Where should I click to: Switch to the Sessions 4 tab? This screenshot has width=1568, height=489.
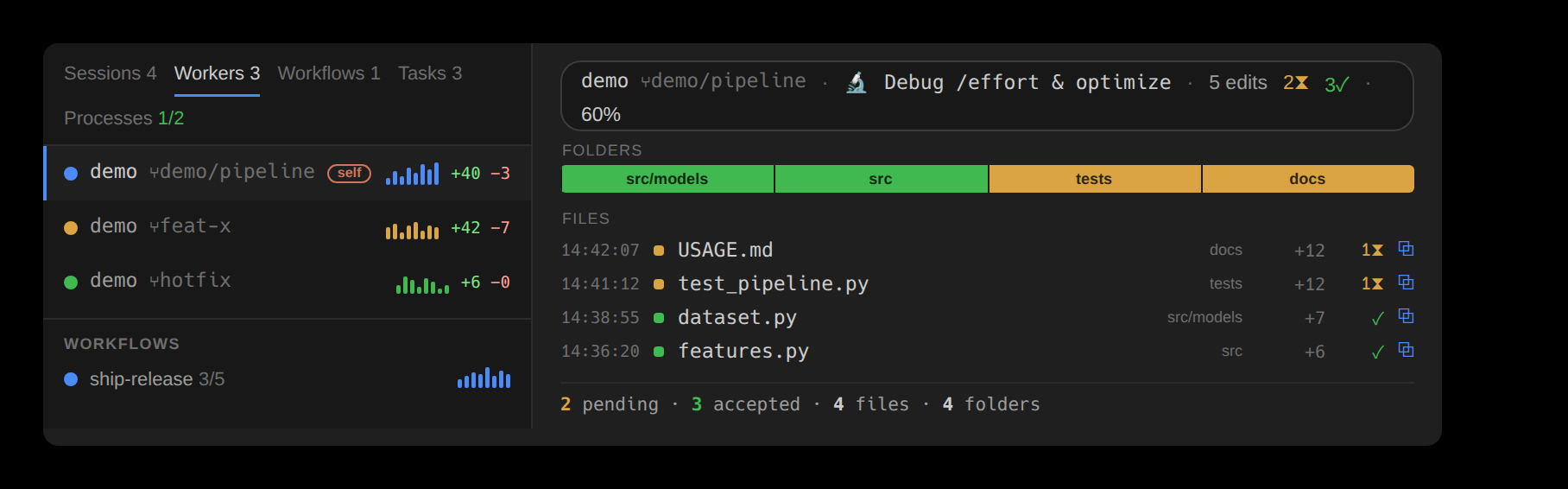point(111,73)
